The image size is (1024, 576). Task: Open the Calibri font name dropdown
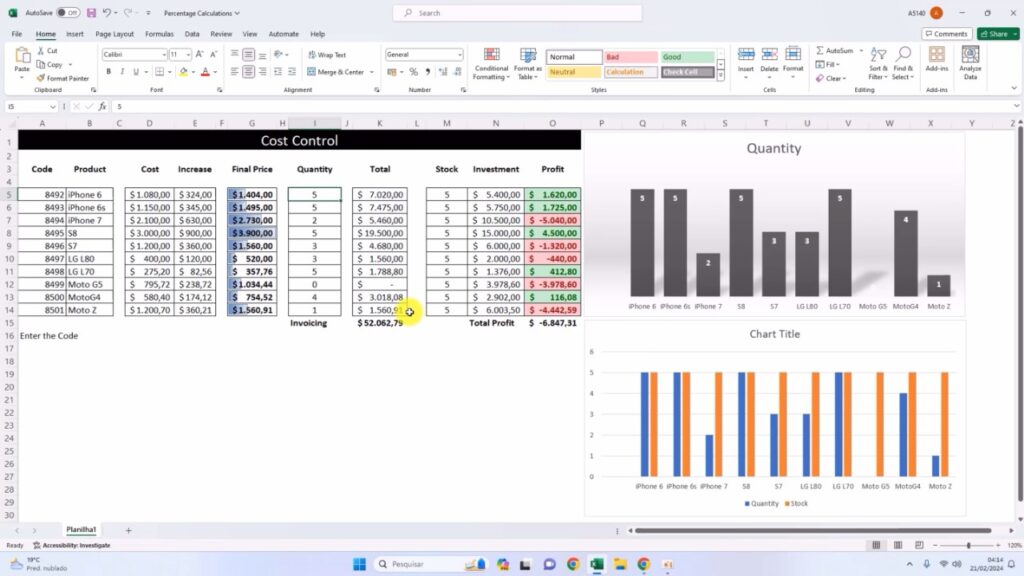coord(163,55)
